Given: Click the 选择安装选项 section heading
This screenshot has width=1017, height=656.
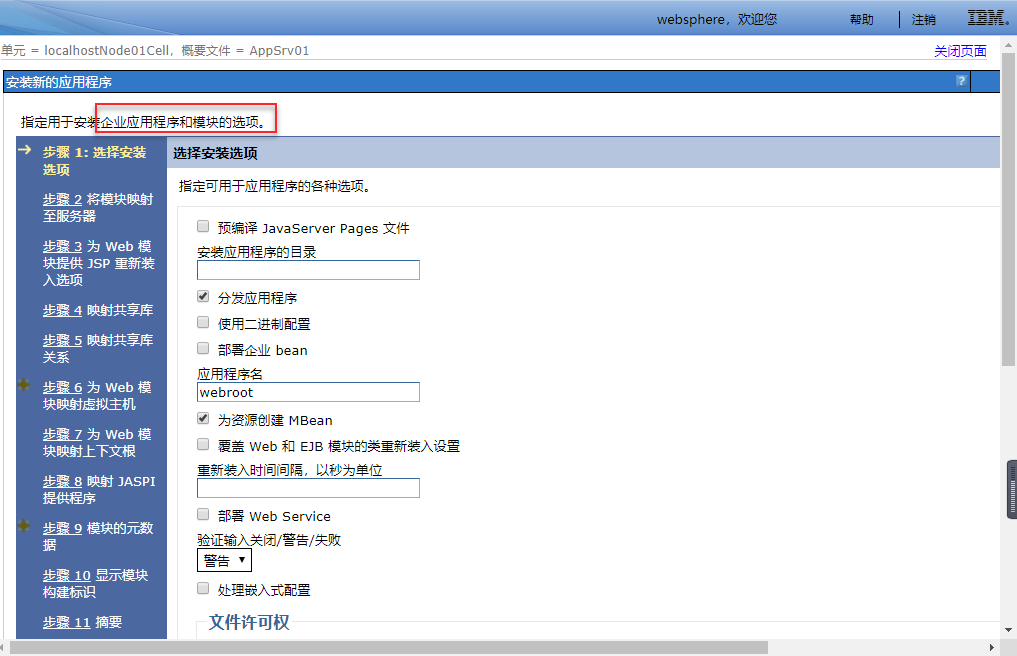Looking at the screenshot, I should (x=215, y=153).
